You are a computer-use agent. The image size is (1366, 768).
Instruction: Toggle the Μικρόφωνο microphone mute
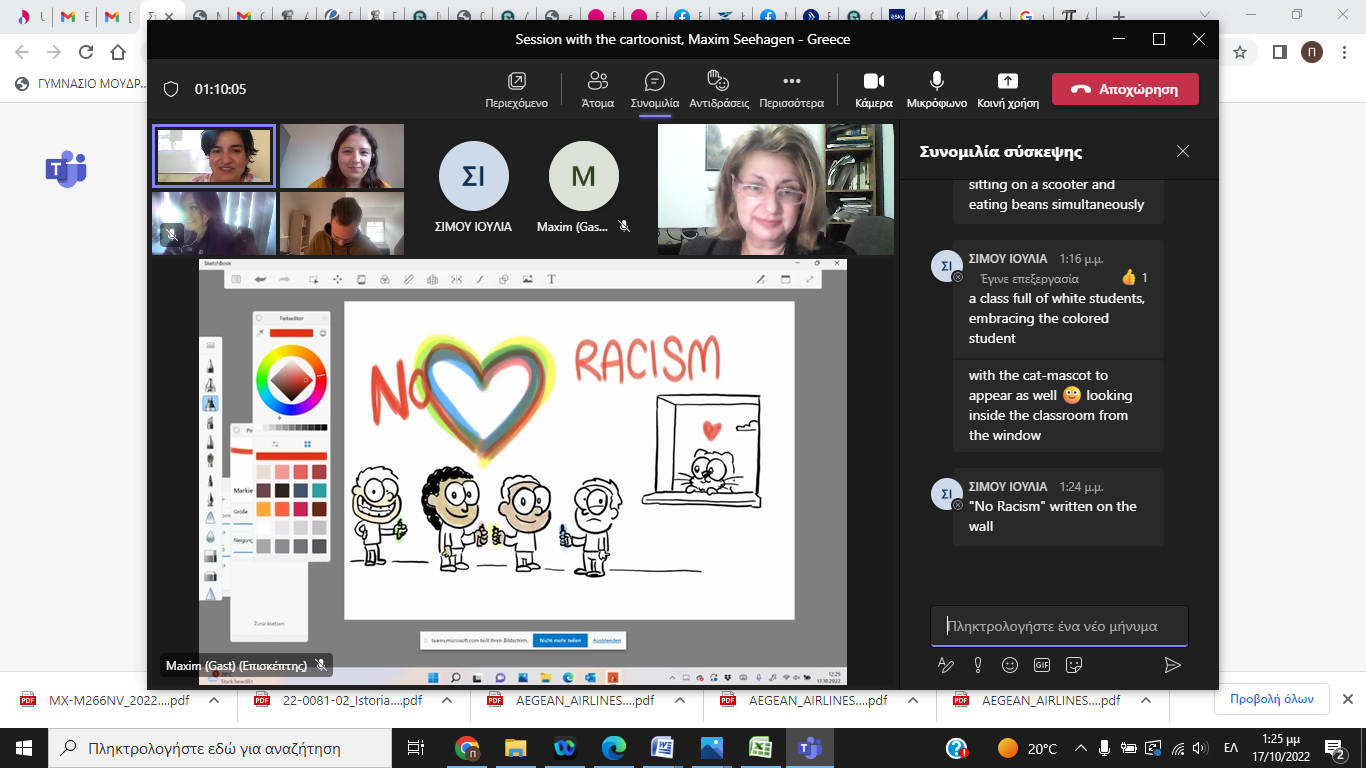pos(936,89)
